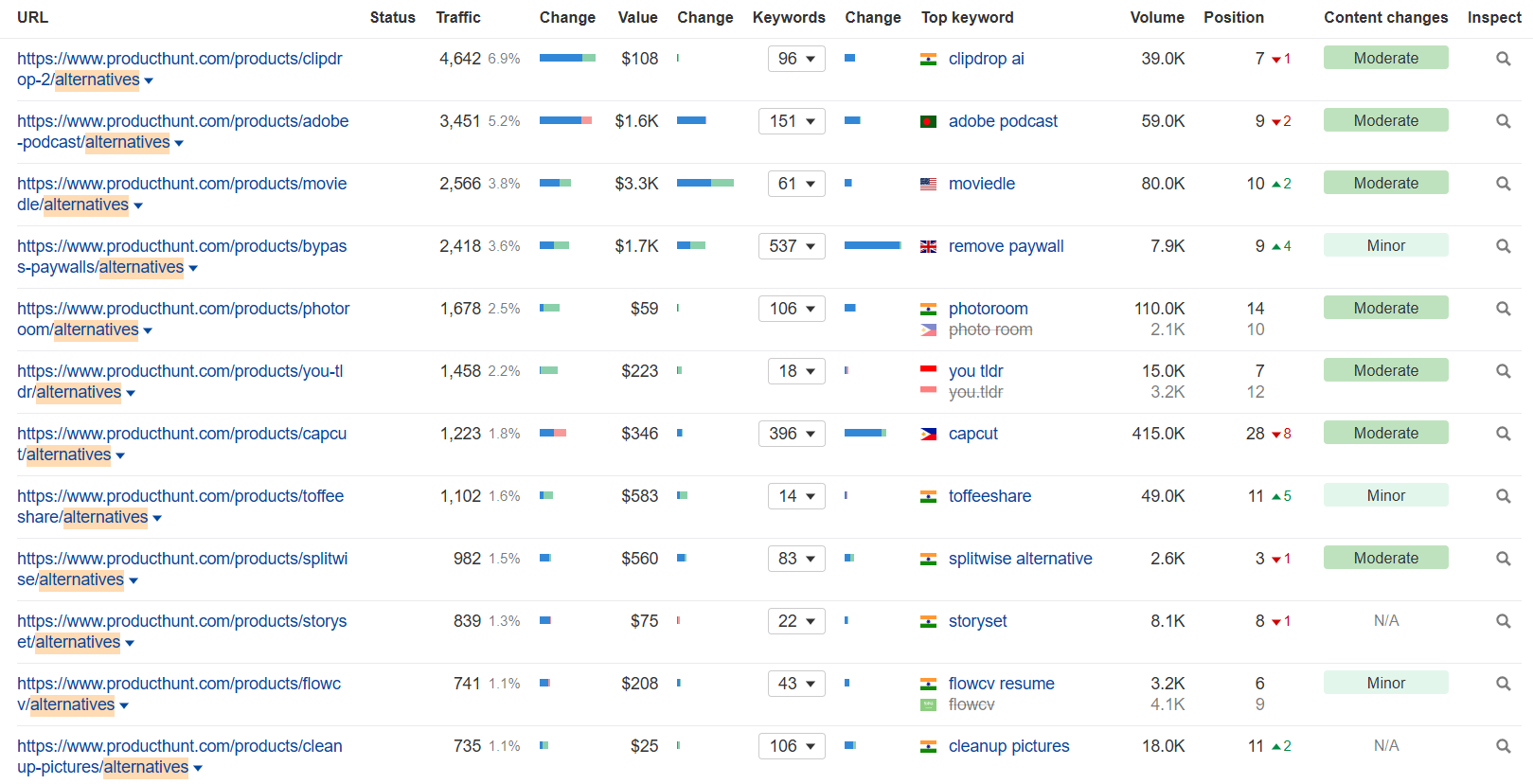The height and width of the screenshot is (784, 1533).
Task: Click inspect magnifier in the photoroom row
Action: (x=1503, y=309)
